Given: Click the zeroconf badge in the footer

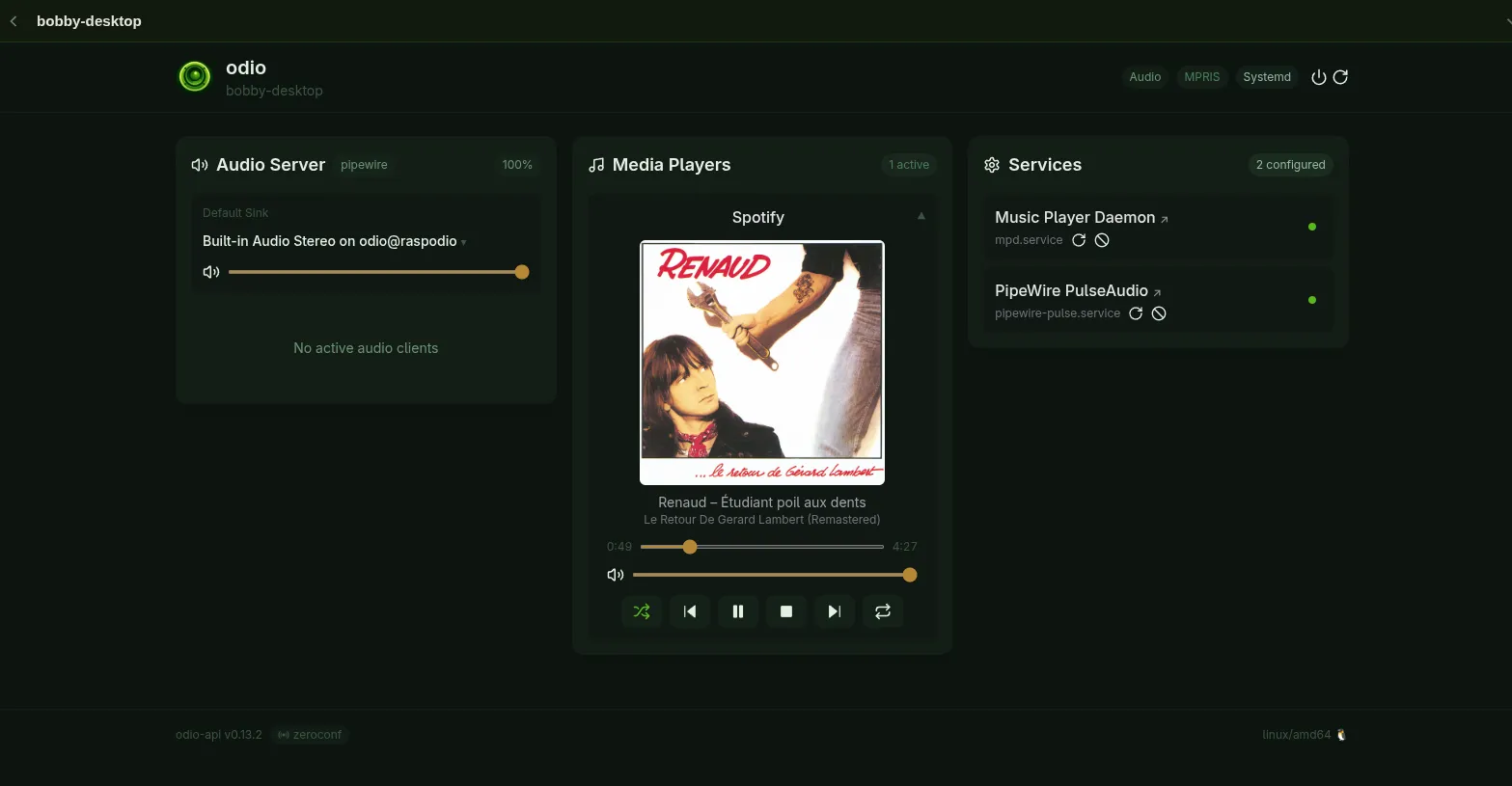Looking at the screenshot, I should point(310,735).
